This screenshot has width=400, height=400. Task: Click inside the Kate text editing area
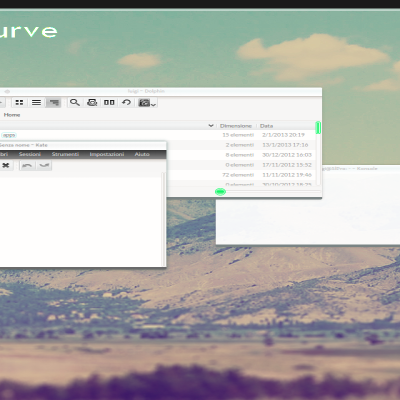pyautogui.click(x=80, y=221)
